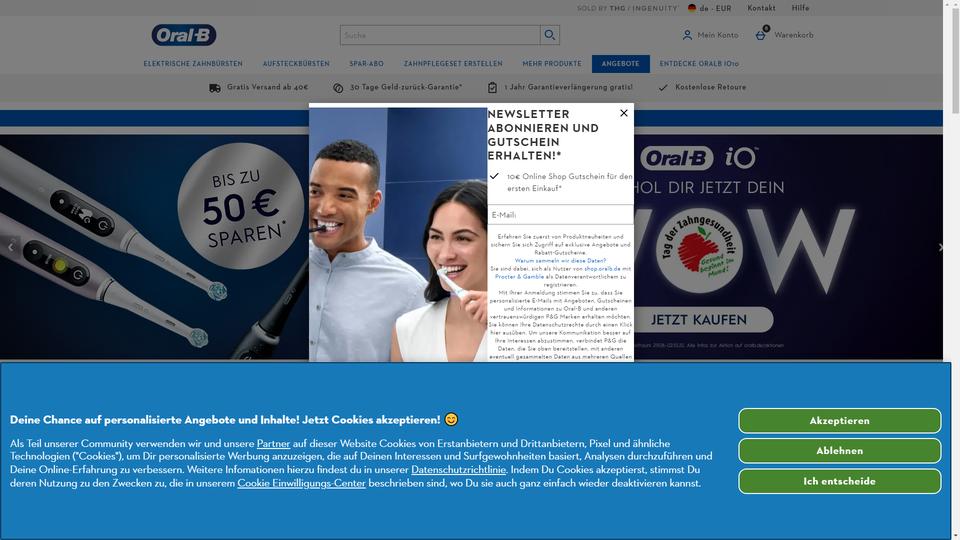Click Procter & Gamble link in popup
Image resolution: width=960 pixels, height=540 pixels.
pos(519,277)
